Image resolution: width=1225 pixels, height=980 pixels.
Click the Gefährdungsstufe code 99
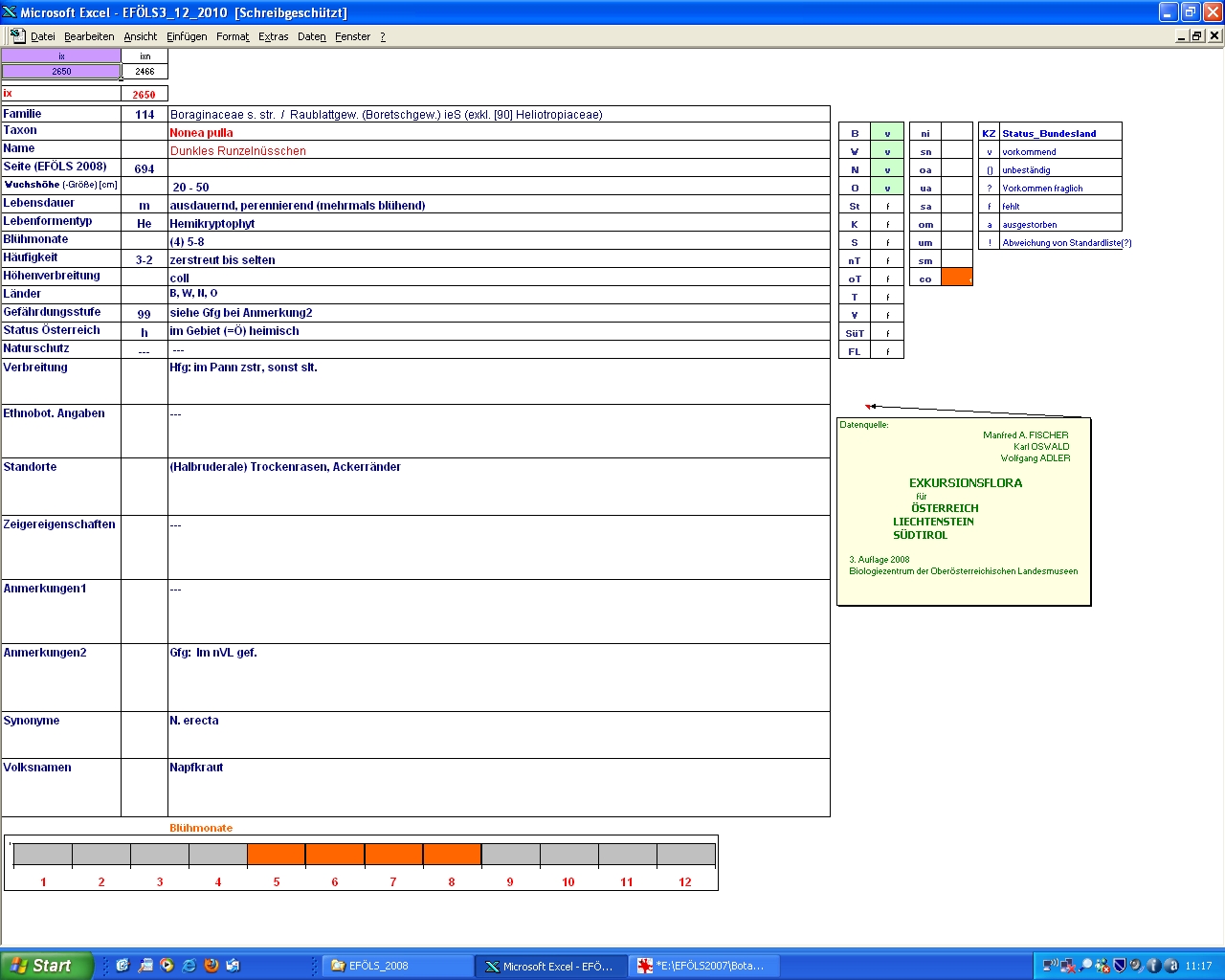click(145, 314)
